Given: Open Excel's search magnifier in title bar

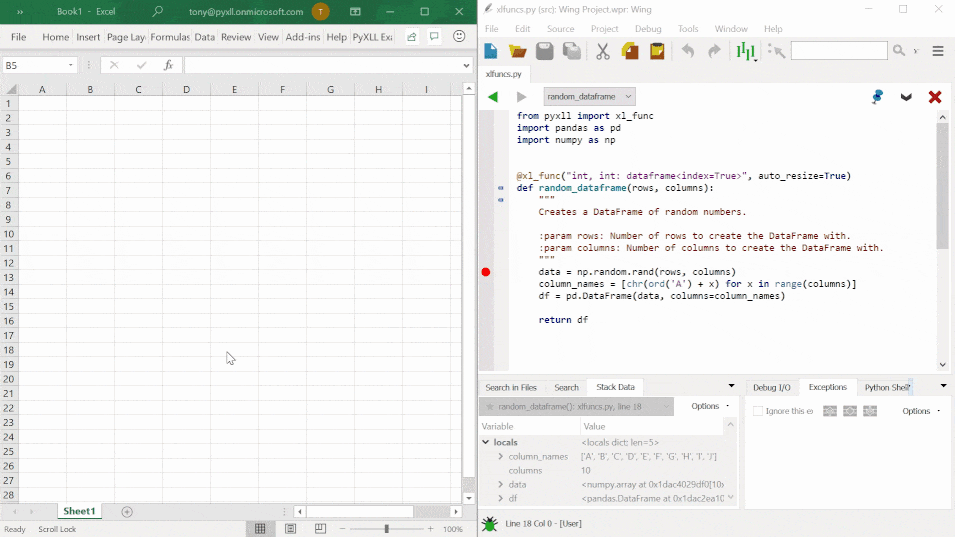Looking at the screenshot, I should (158, 12).
